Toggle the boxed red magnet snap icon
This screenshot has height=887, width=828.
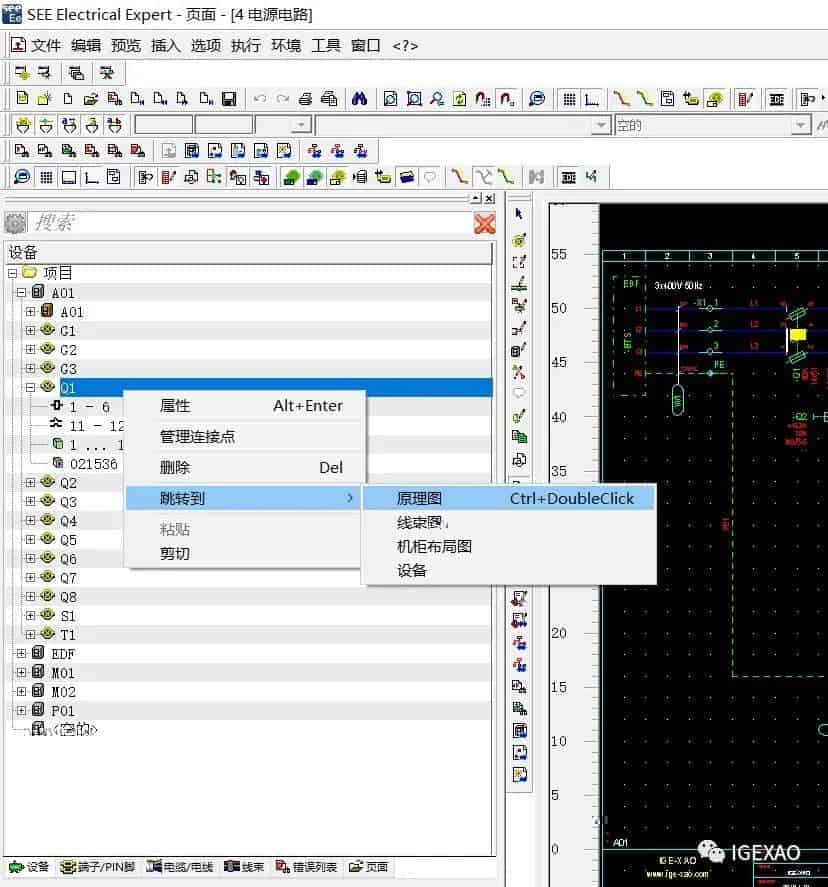tap(506, 99)
